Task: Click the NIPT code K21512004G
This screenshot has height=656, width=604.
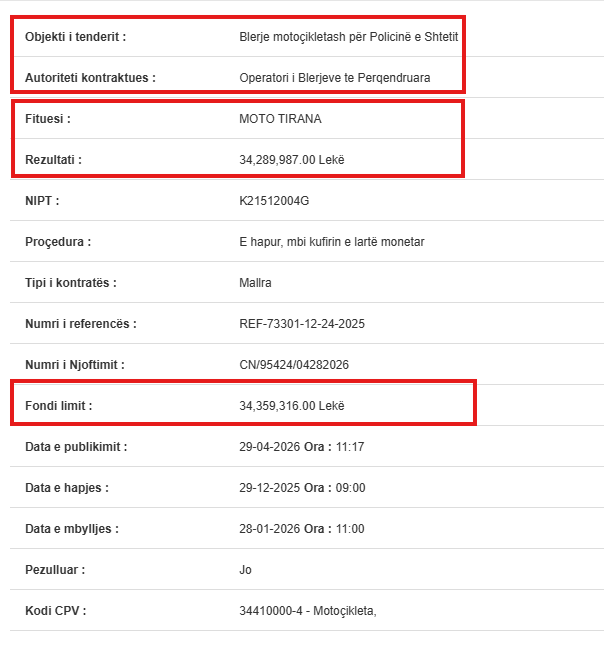Action: pos(275,200)
